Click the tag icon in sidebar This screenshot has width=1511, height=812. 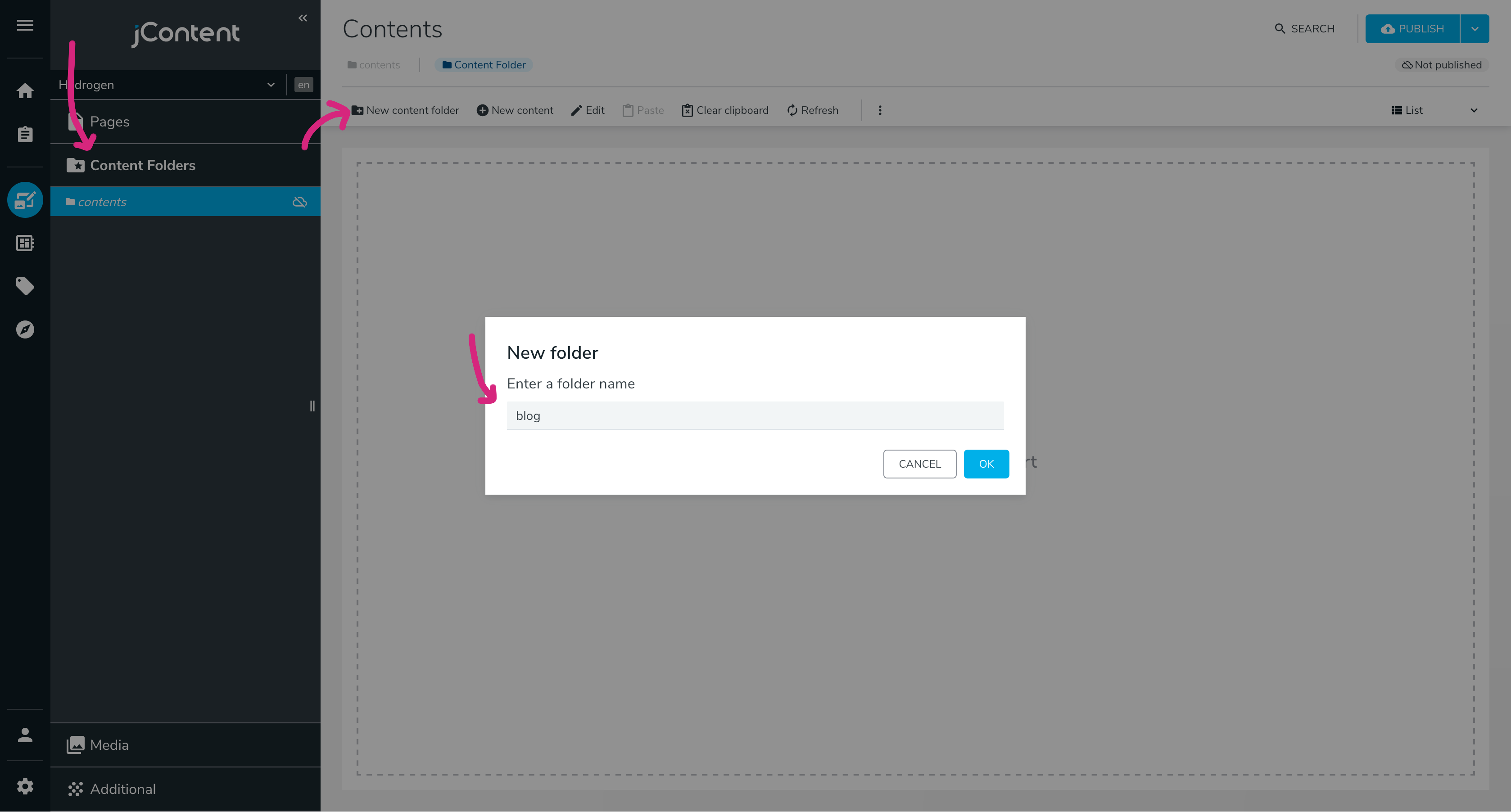(x=25, y=286)
